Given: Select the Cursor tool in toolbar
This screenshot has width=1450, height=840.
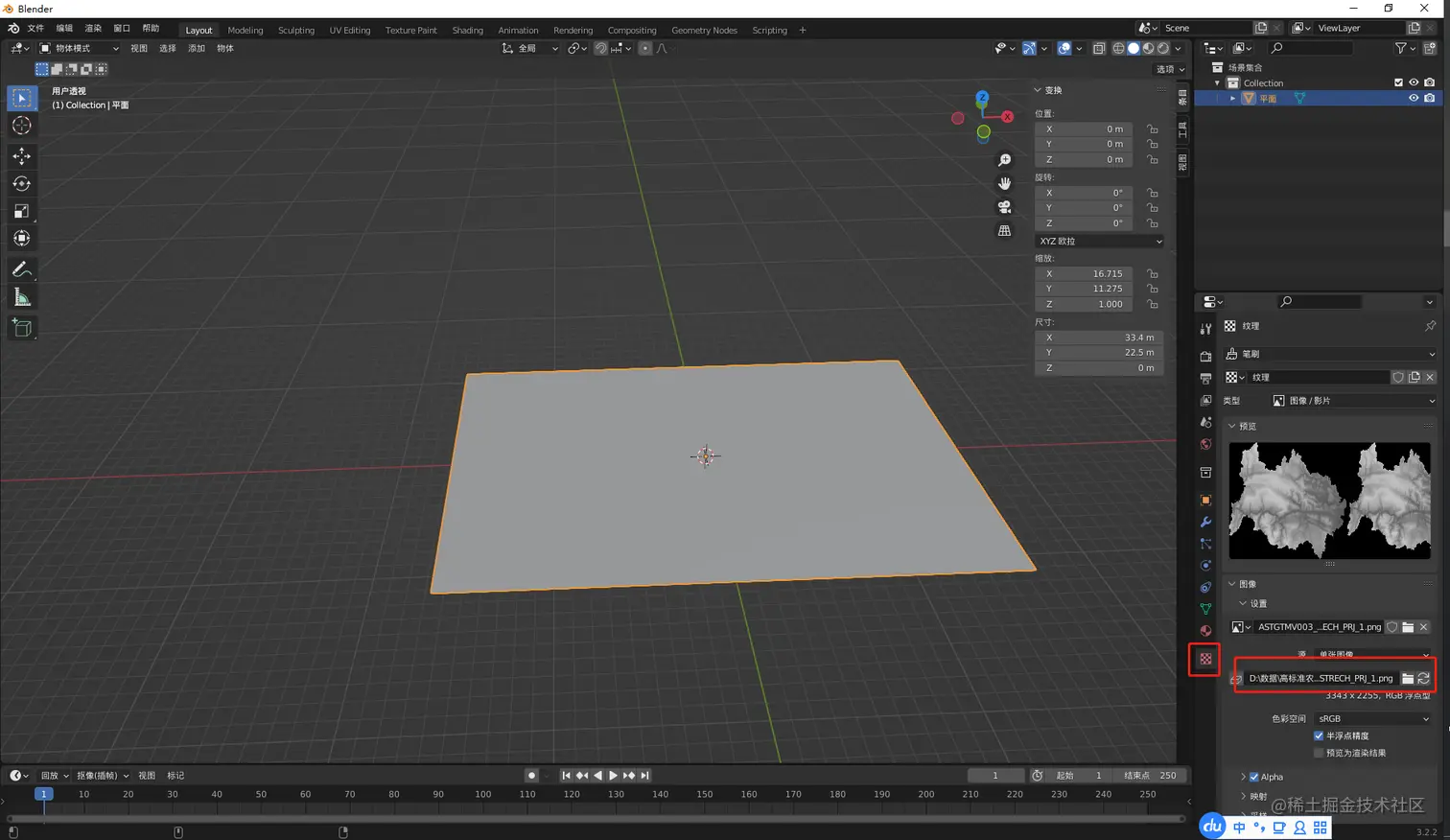Looking at the screenshot, I should coord(21,126).
